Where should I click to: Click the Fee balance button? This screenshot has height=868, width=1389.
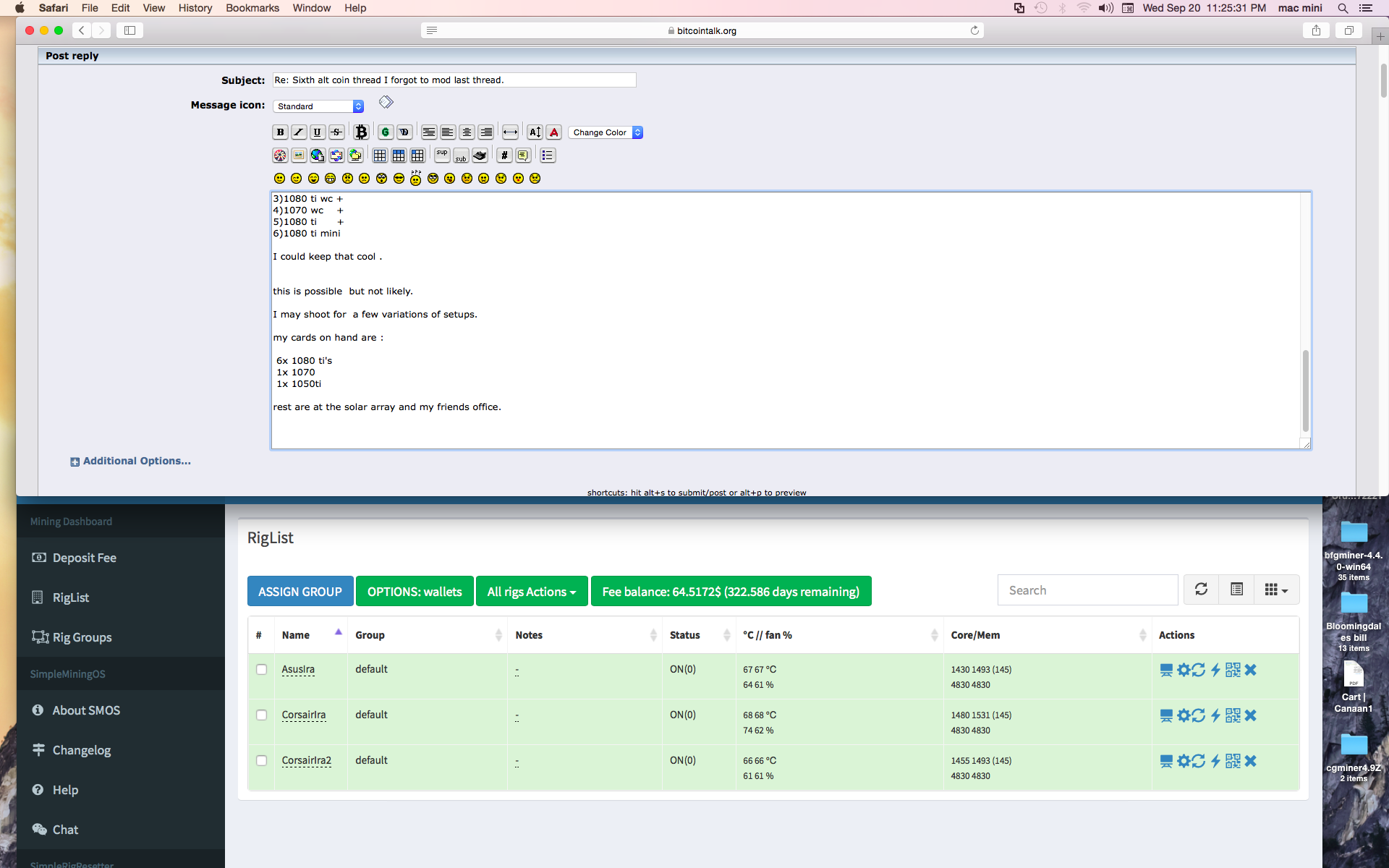point(731,591)
